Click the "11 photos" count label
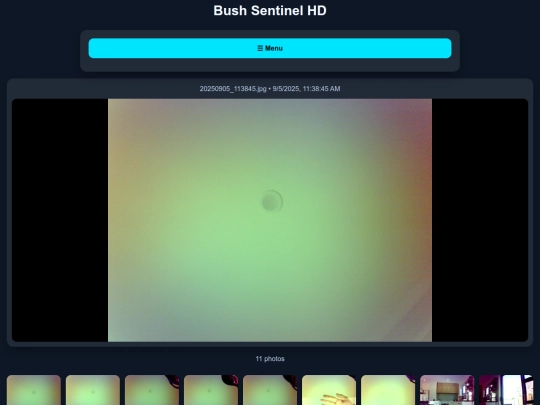 click(270, 359)
